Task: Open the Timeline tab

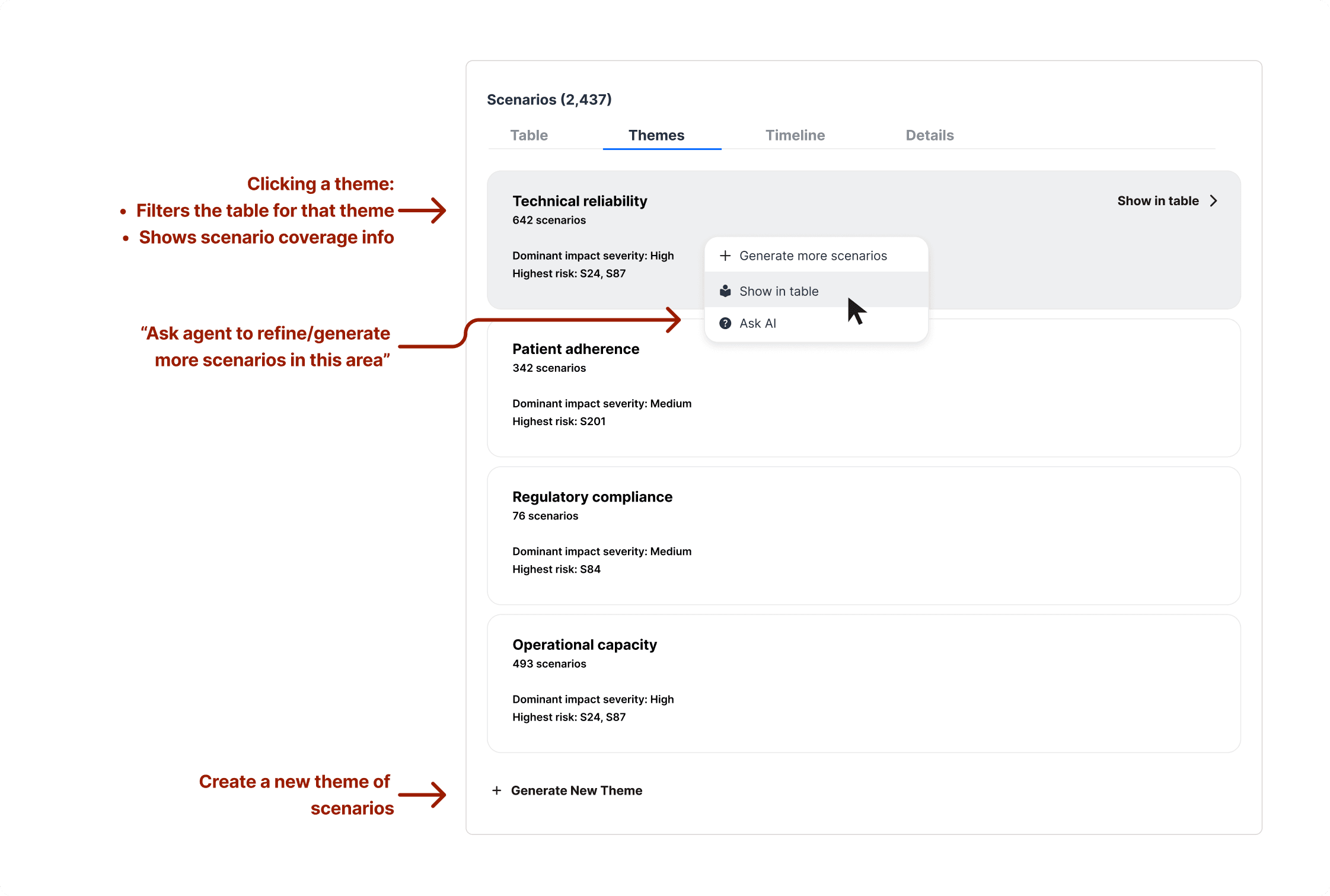Action: (795, 135)
